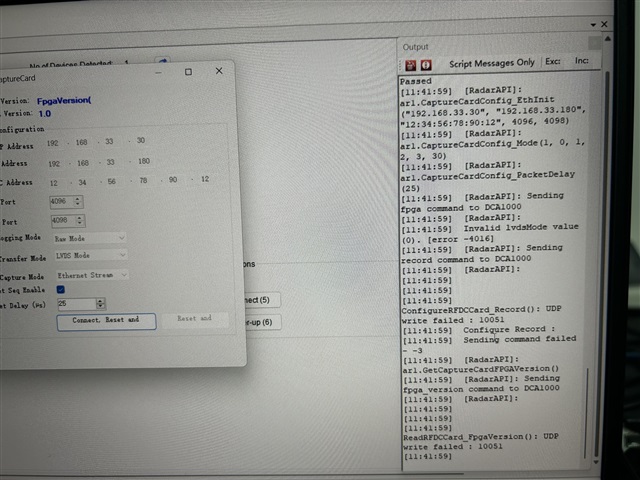This screenshot has width=640, height=480.
Task: Click the arl.CaptureCardConfig_PacketDelay log line
Action: (488, 176)
